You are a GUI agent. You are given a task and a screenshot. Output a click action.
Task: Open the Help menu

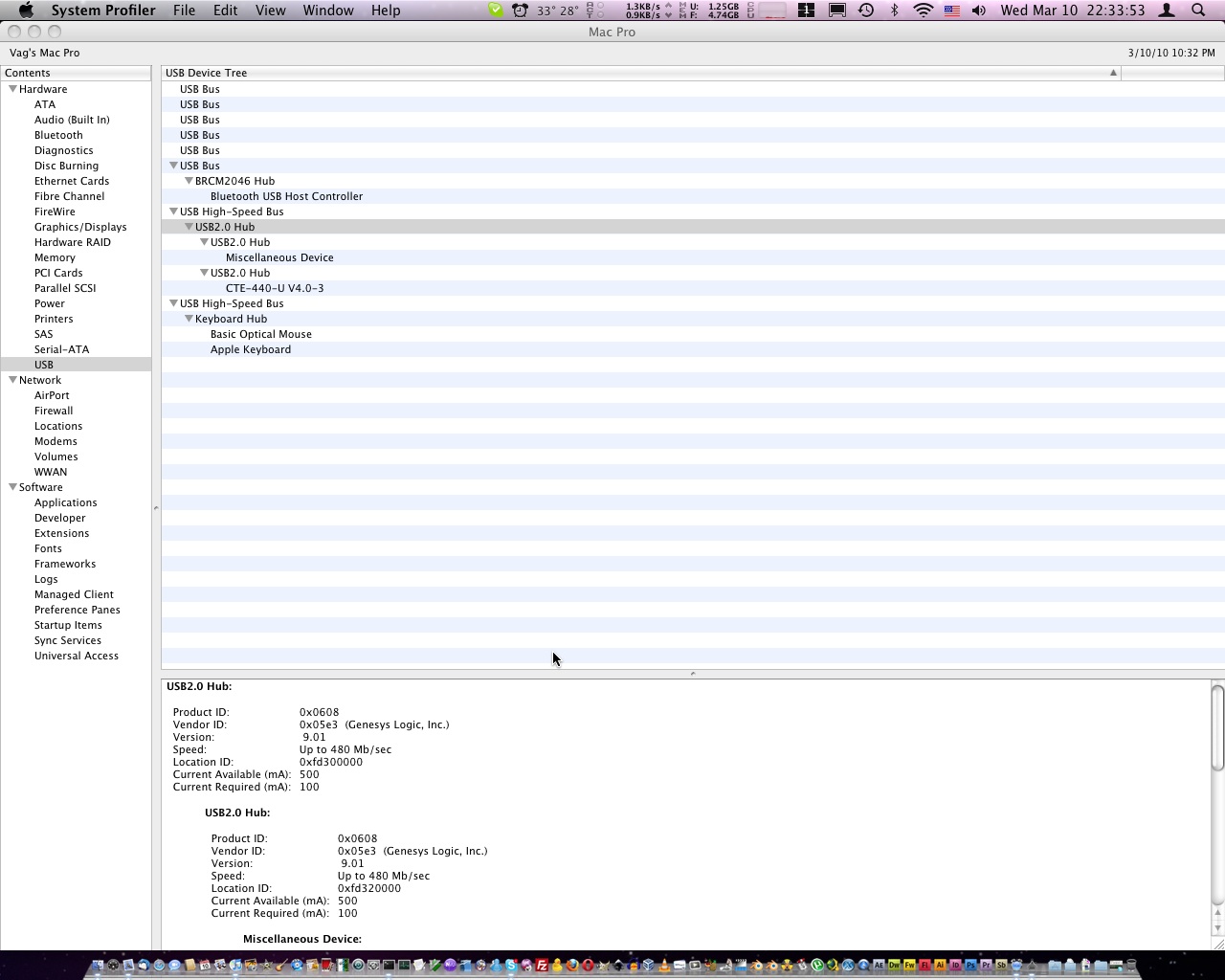[386, 11]
